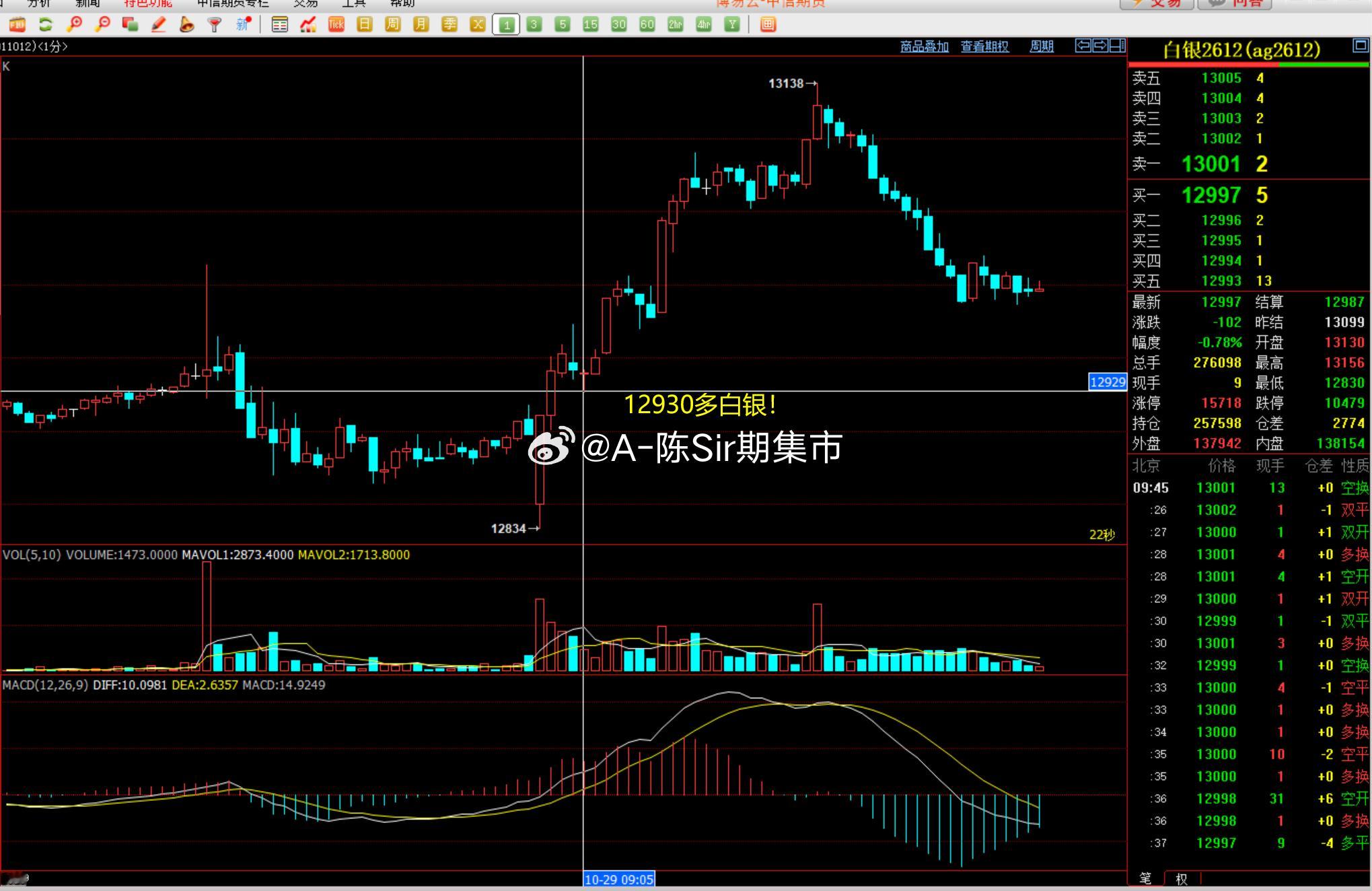Click the 10-29 09:05 time axis marker
This screenshot has width=1372, height=891.
coord(618,880)
